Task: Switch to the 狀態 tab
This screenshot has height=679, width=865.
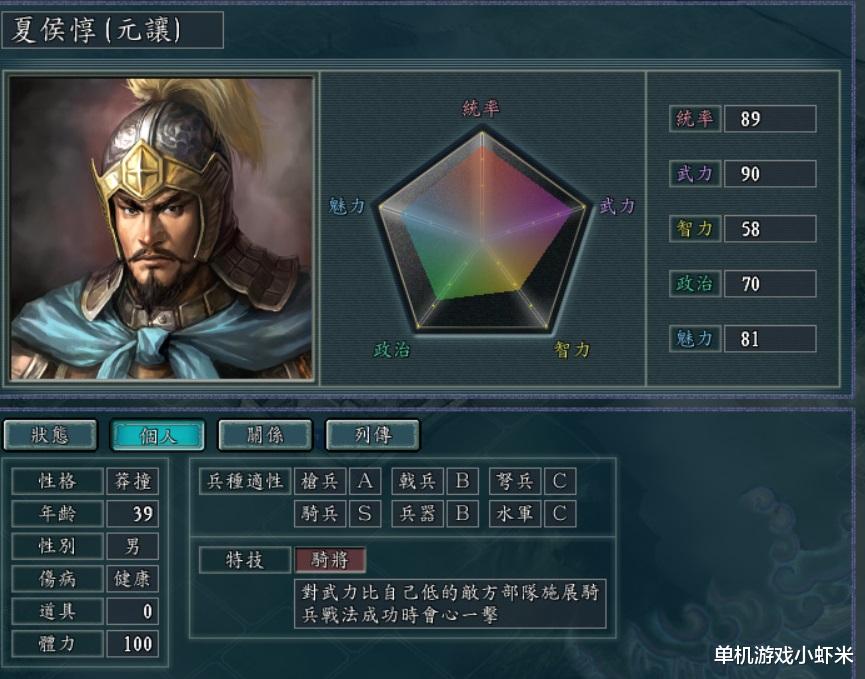Action: pos(50,435)
